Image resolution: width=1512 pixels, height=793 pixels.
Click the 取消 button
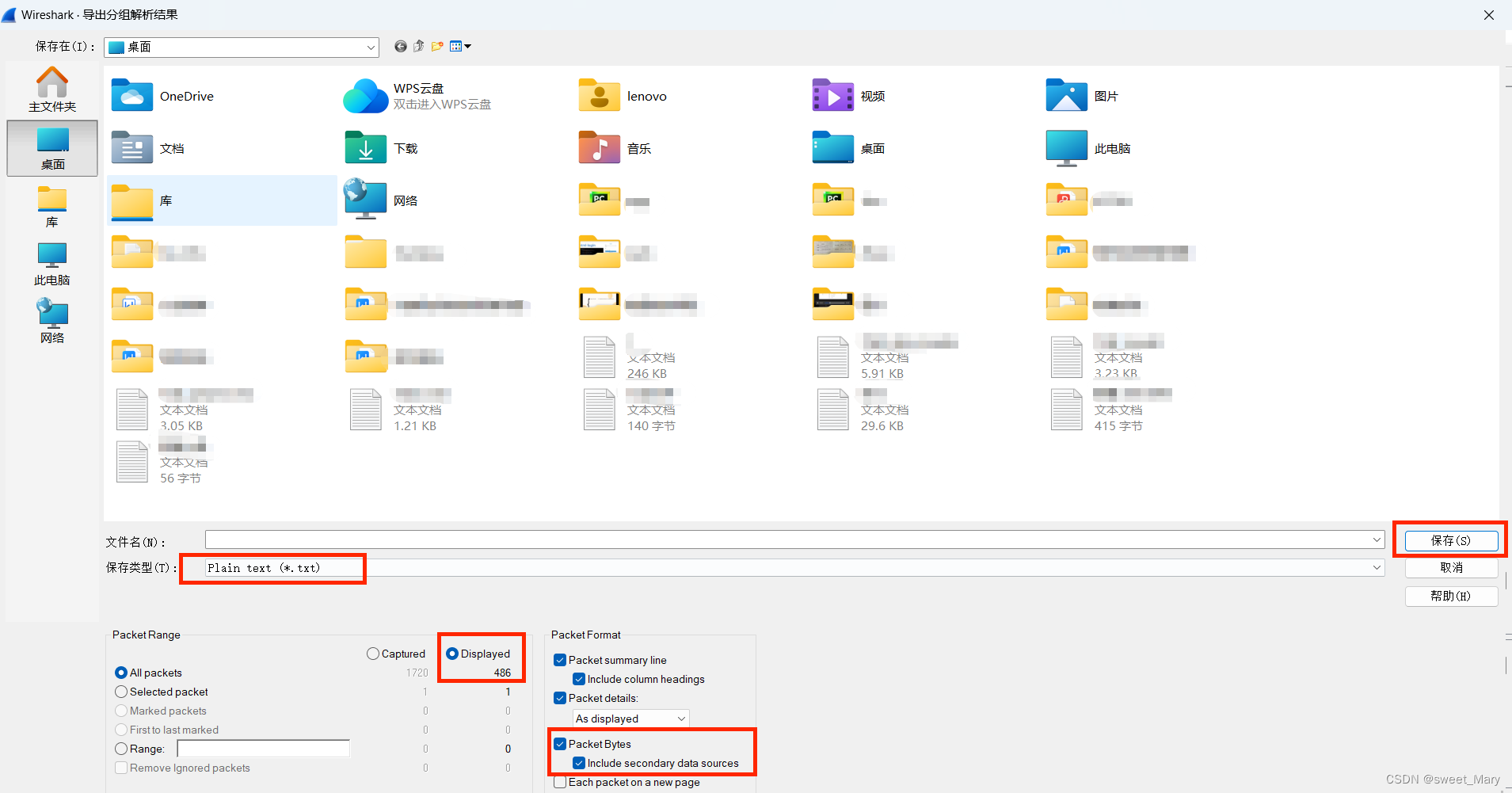1449,567
